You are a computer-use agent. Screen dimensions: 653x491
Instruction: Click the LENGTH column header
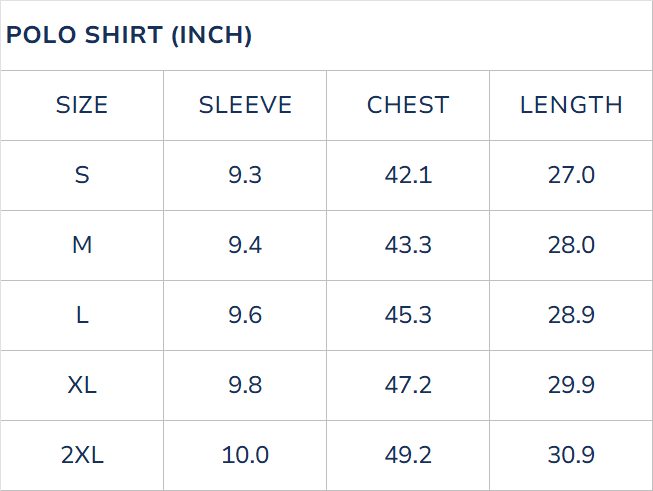tap(571, 105)
